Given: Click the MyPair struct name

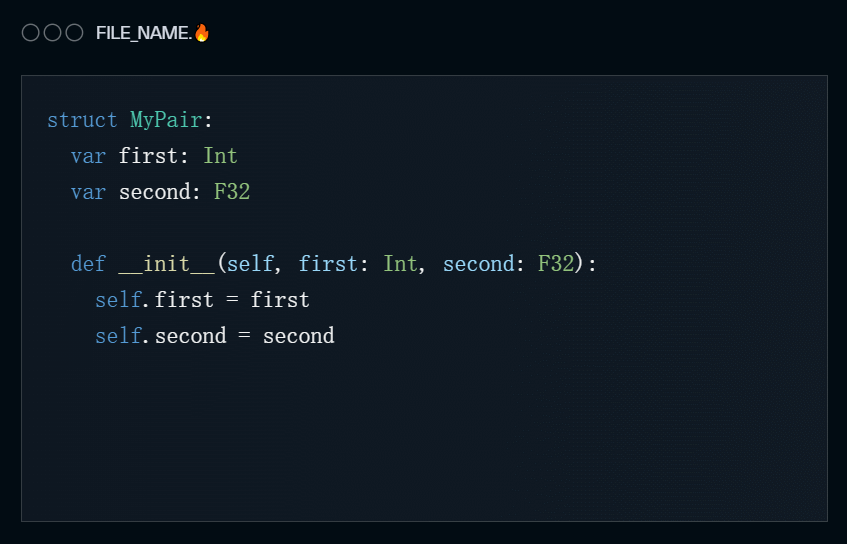Looking at the screenshot, I should point(166,120).
